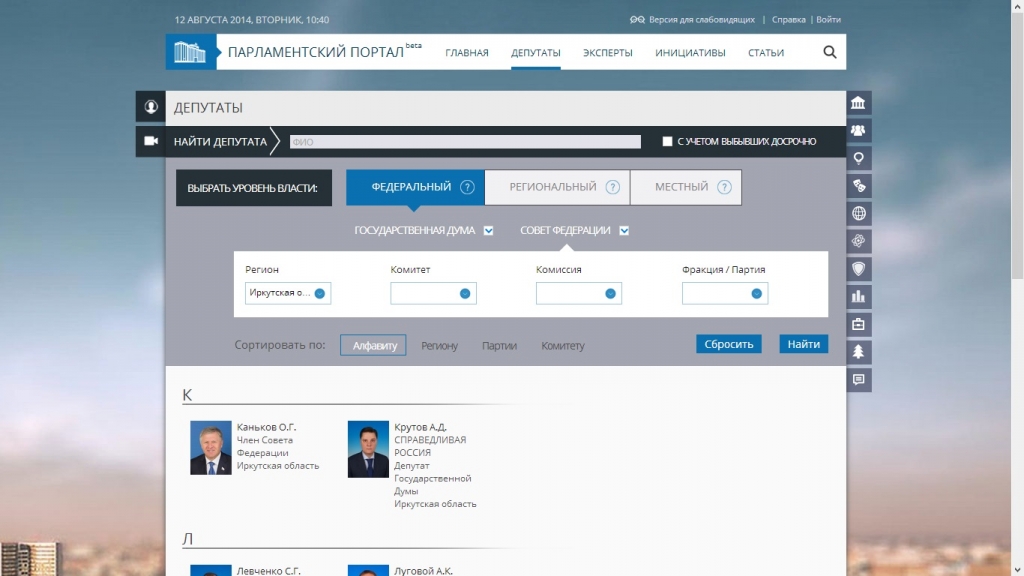Open the СТАТЬИ menu item
The height and width of the screenshot is (576, 1024).
click(766, 53)
